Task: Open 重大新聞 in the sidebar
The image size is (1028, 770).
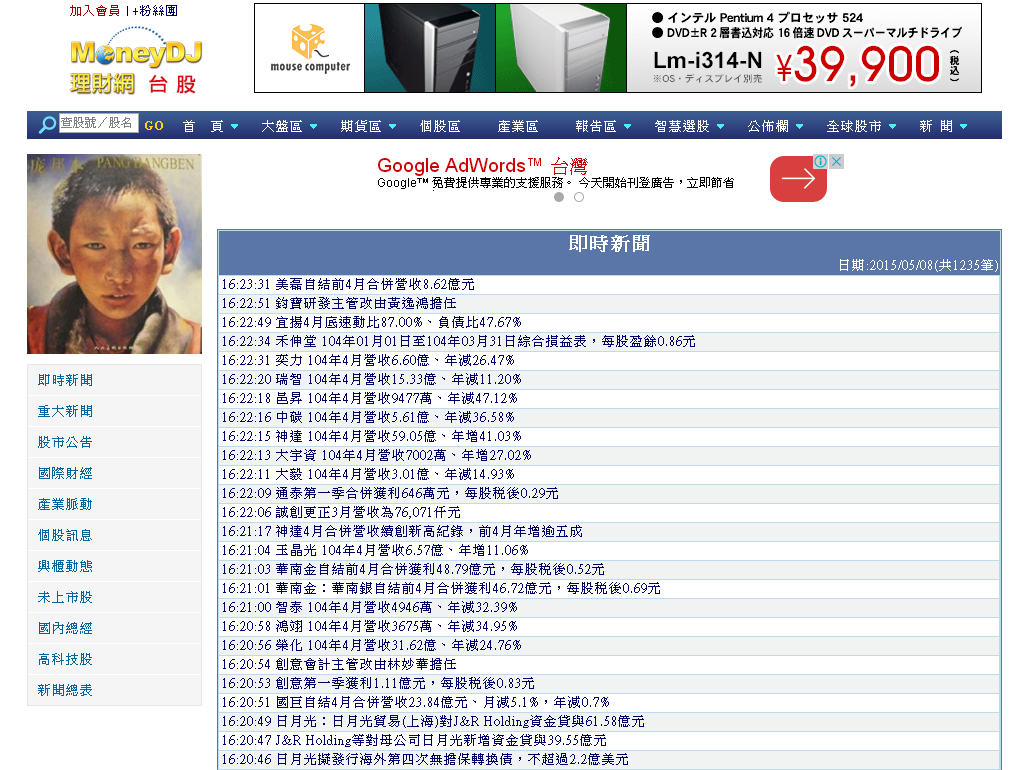Action: pos(65,411)
